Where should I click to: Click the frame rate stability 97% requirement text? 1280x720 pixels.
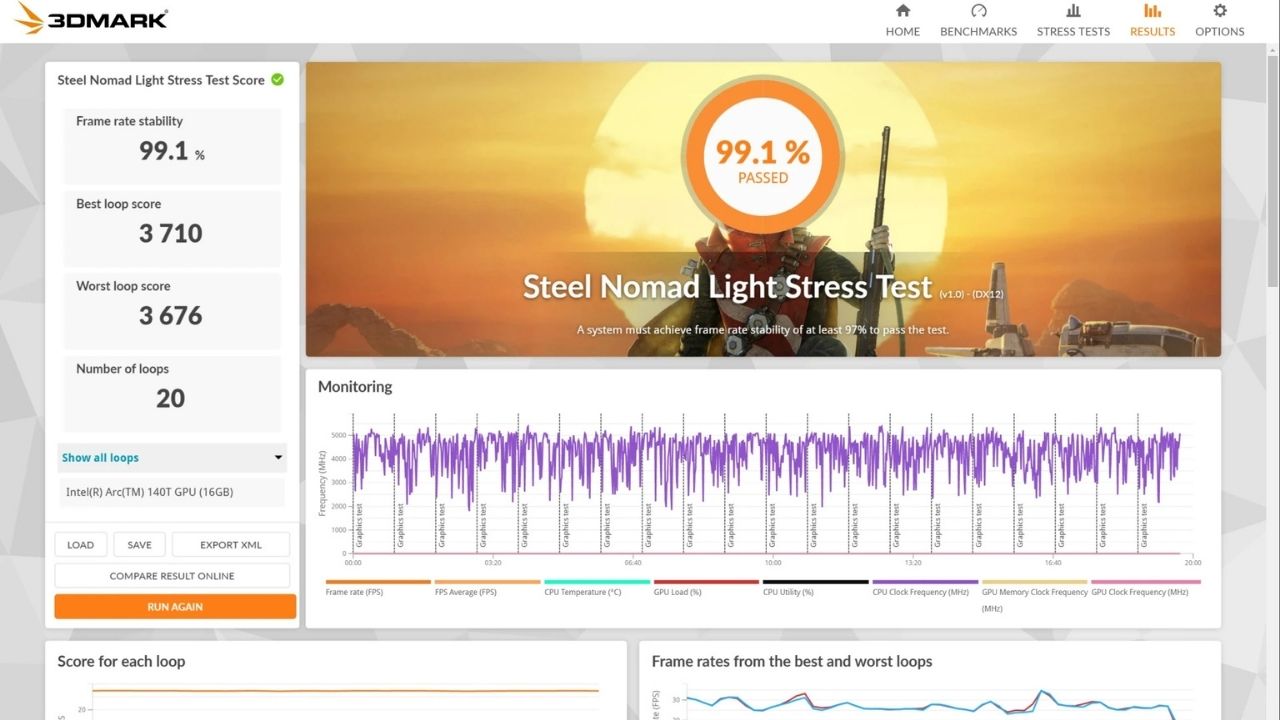tap(763, 329)
